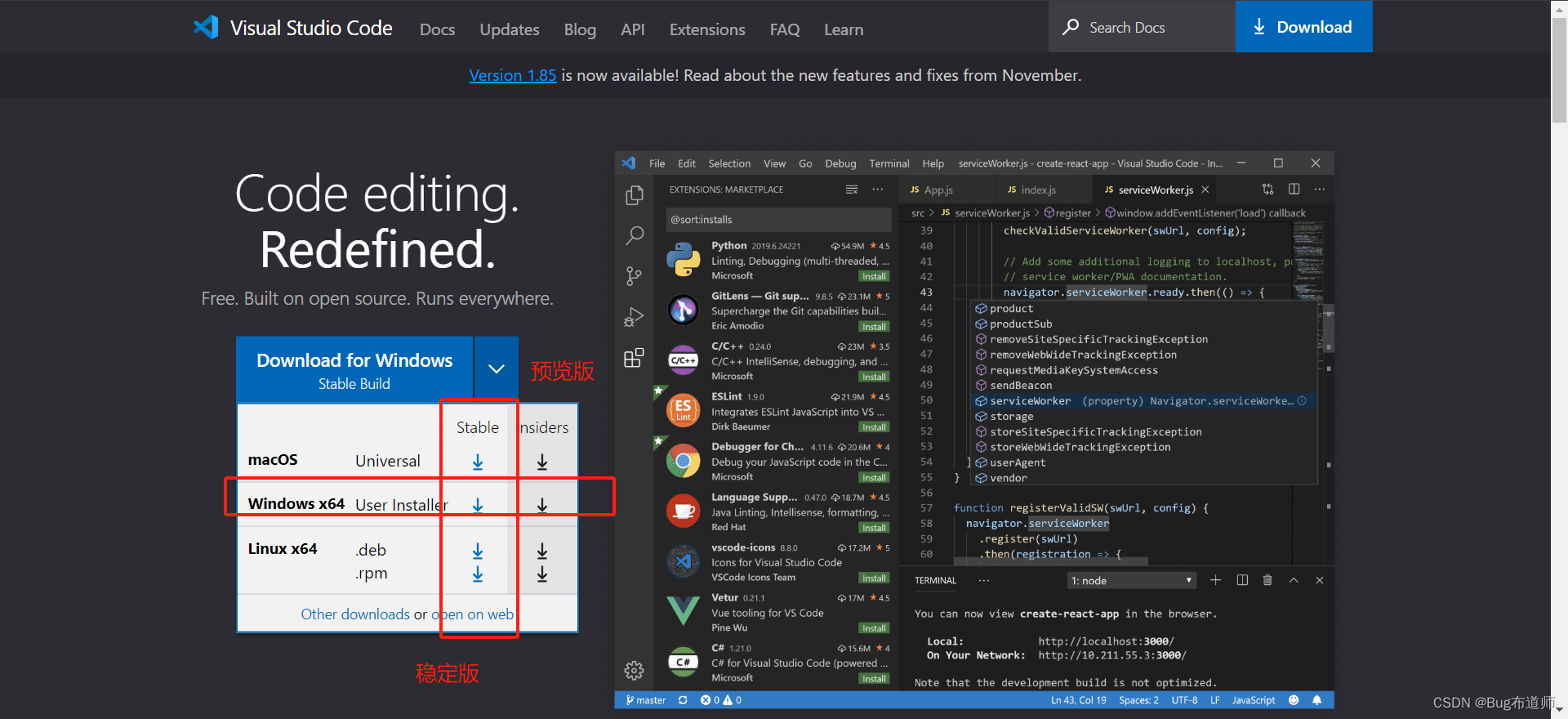This screenshot has height=719, width=1568.
Task: Collapse the download options chevron
Action: pos(496,369)
